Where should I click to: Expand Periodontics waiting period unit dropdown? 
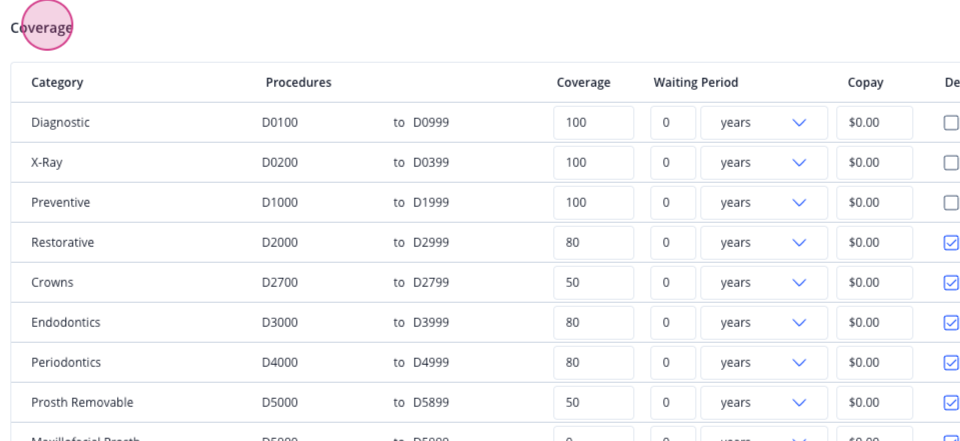point(764,363)
